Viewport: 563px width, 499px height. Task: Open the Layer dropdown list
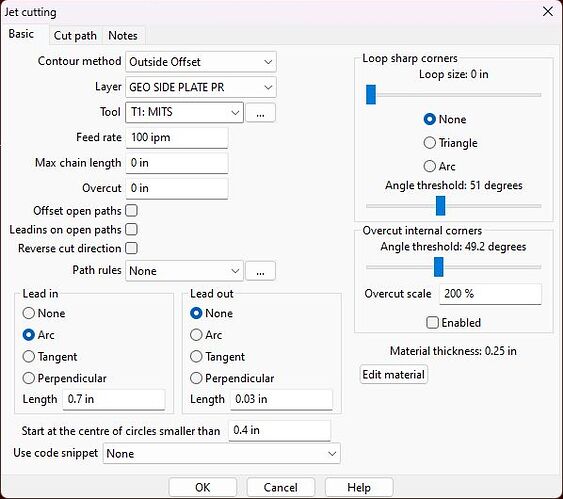201,87
